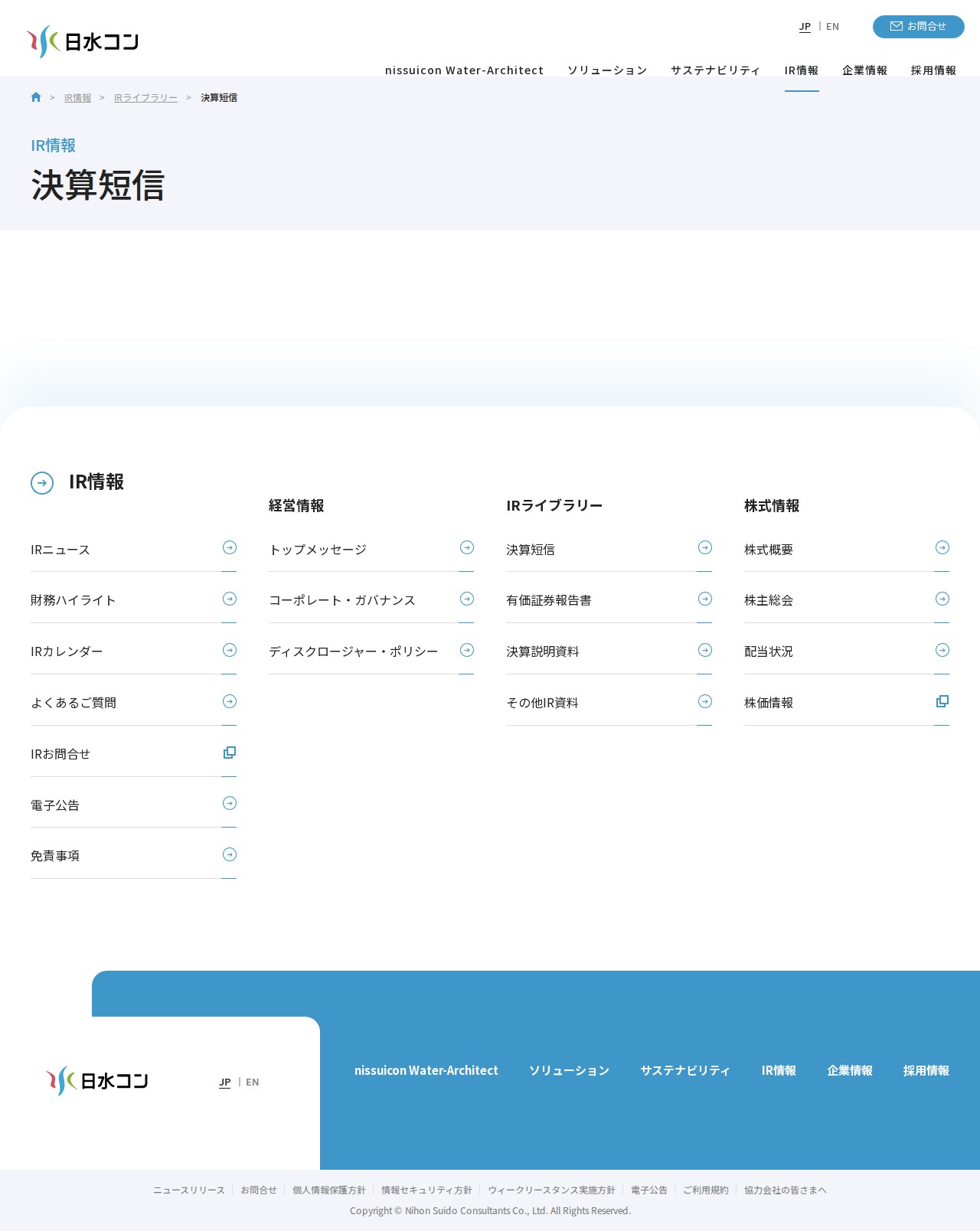Open nissuicon Water-Architect in the footer navigation
Image resolution: width=980 pixels, height=1231 pixels.
[x=426, y=1070]
